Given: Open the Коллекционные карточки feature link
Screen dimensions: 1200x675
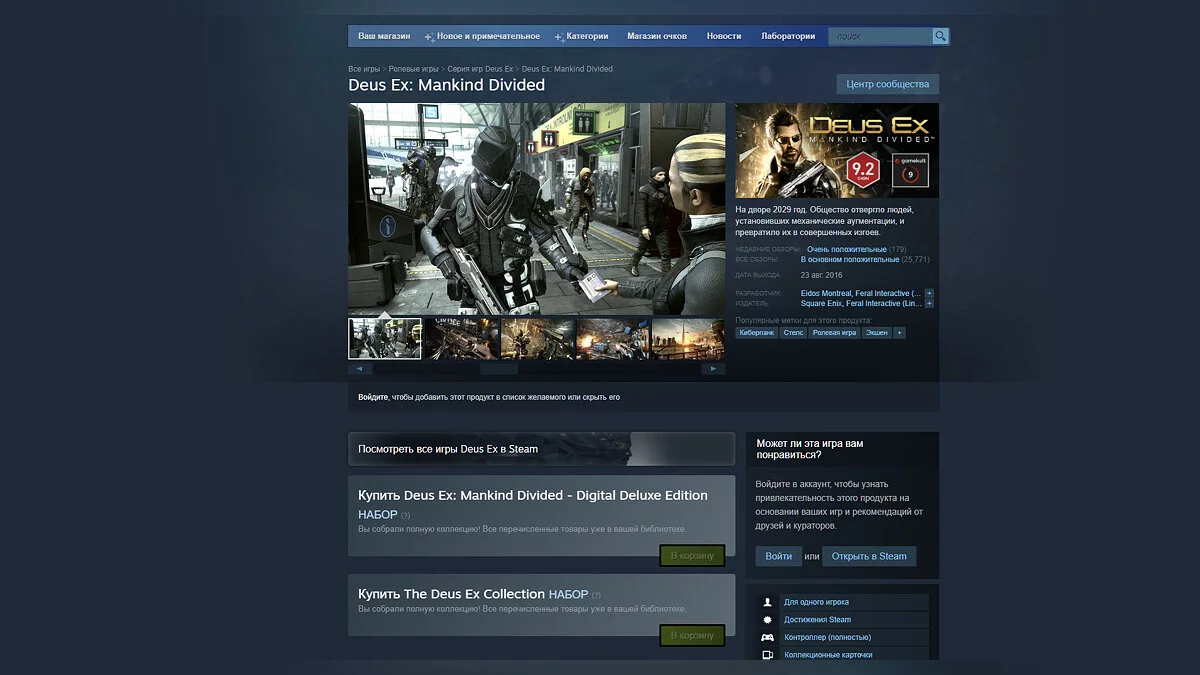Looking at the screenshot, I should pyautogui.click(x=828, y=655).
